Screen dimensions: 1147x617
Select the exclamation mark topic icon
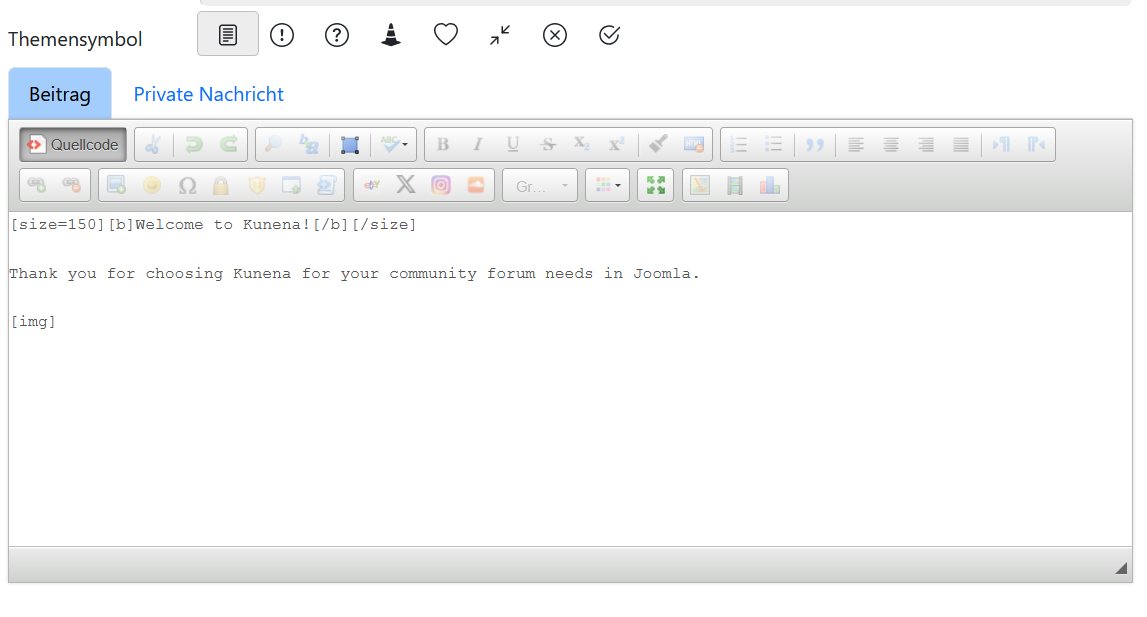coord(282,35)
